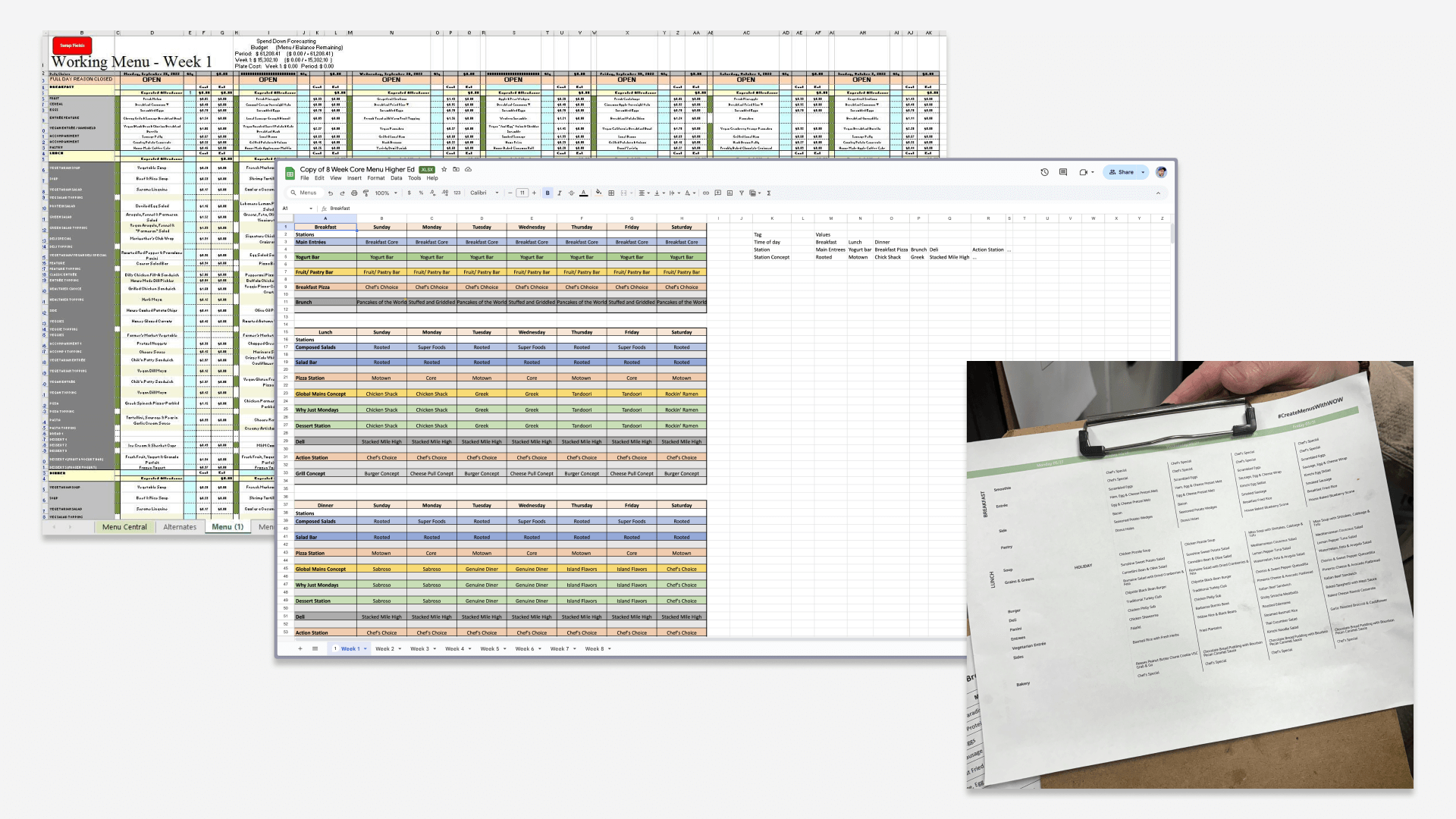Increase the font size
This screenshot has height=819, width=1456.
click(534, 193)
